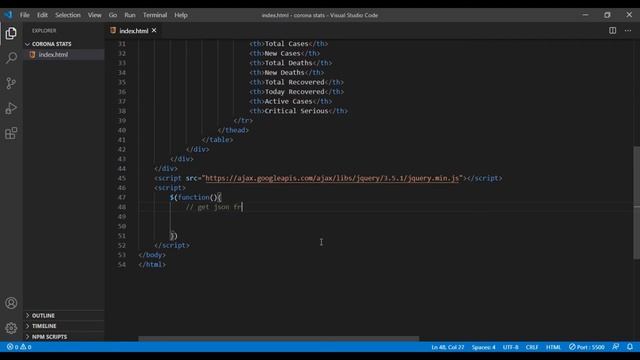Open the Manage gear icon
The image size is (640, 360).
tap(11, 328)
